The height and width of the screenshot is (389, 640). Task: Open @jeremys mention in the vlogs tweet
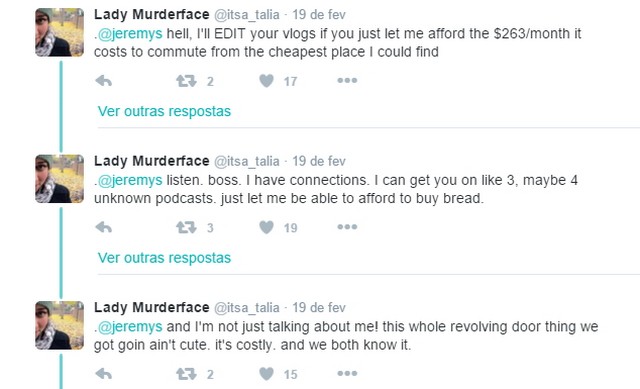click(130, 33)
